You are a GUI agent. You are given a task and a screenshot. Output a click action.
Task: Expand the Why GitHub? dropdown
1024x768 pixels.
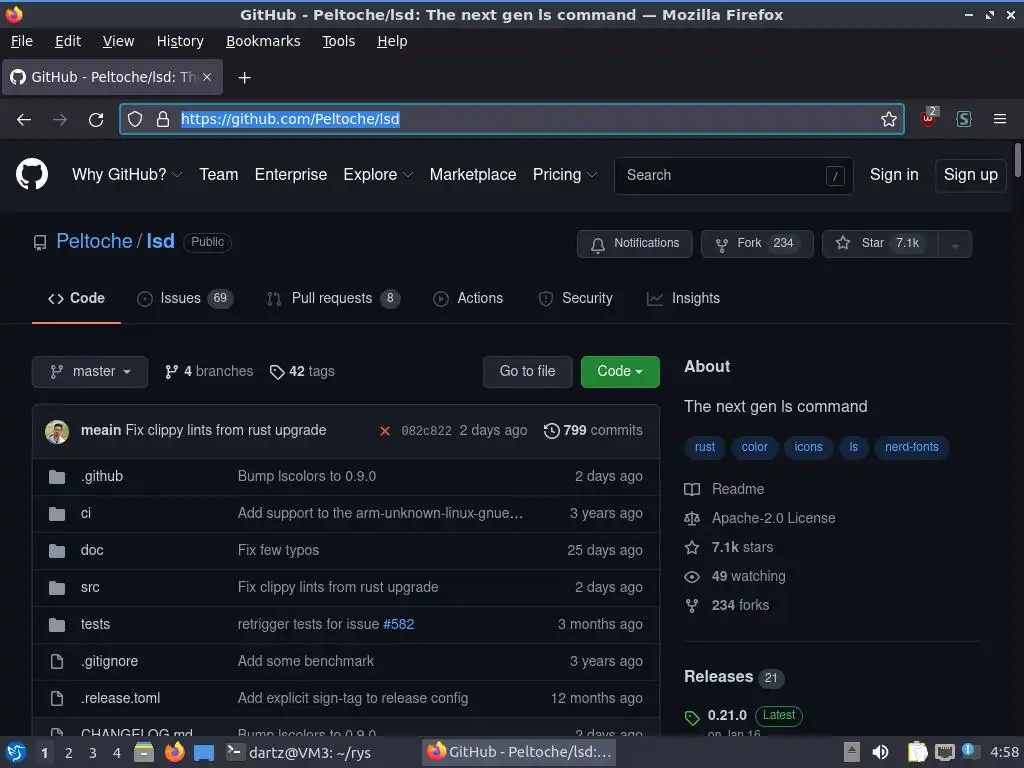click(127, 175)
